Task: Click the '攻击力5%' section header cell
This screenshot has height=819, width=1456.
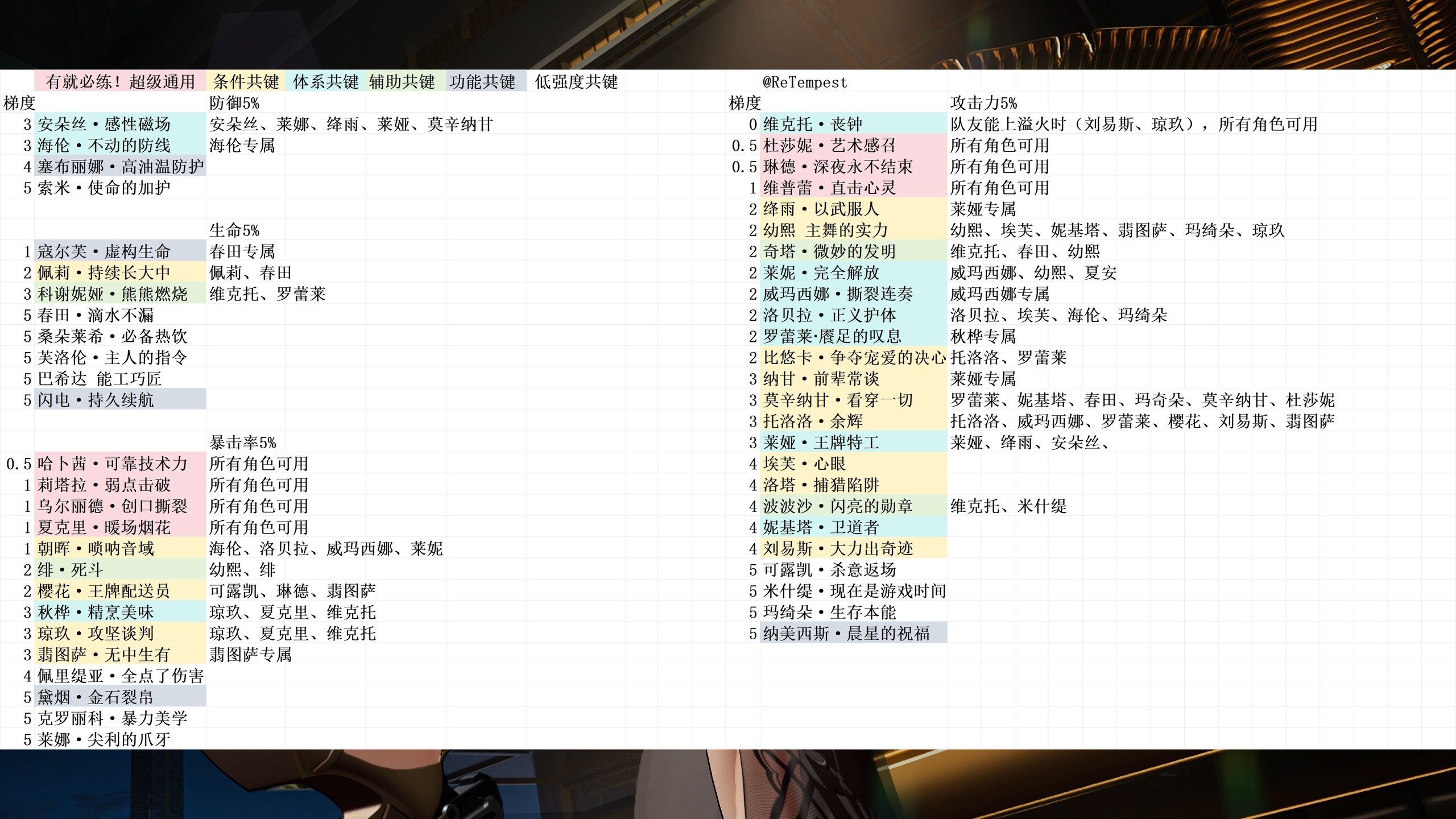Action: pyautogui.click(x=983, y=103)
